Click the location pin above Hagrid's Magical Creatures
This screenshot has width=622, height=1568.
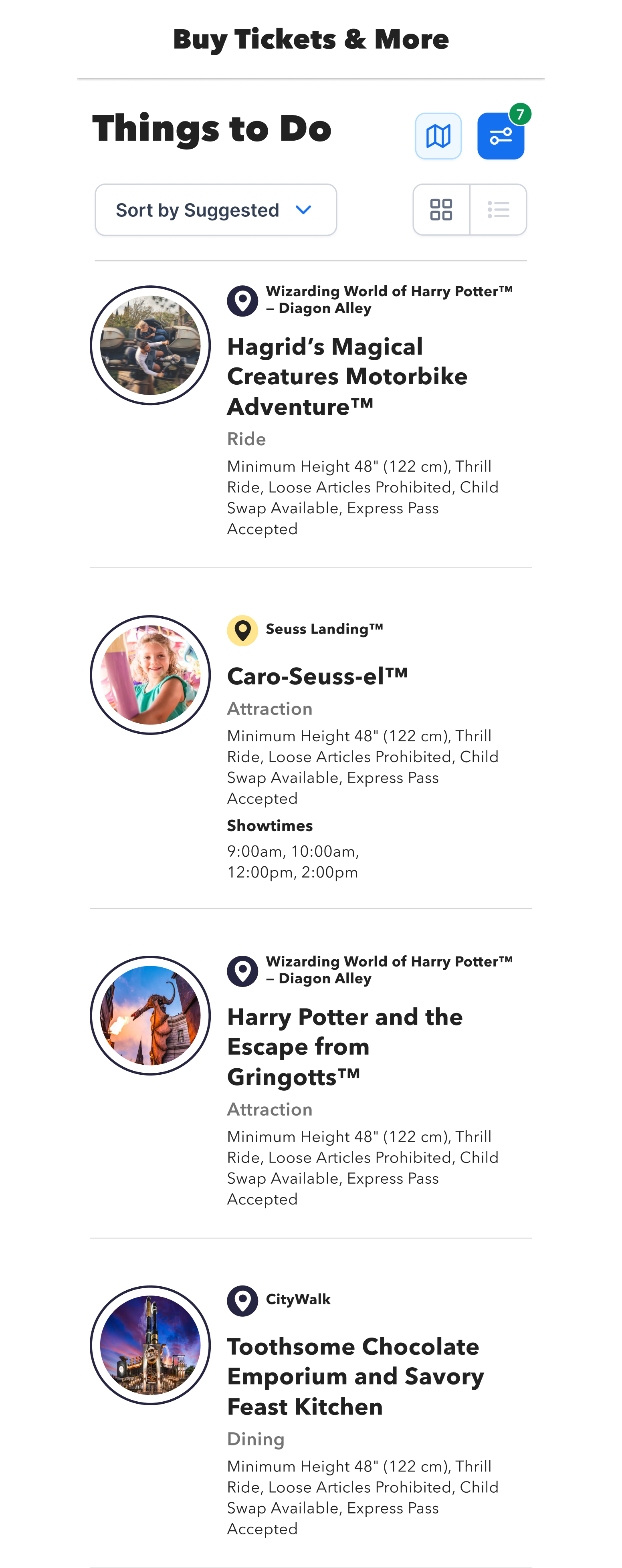pyautogui.click(x=243, y=301)
